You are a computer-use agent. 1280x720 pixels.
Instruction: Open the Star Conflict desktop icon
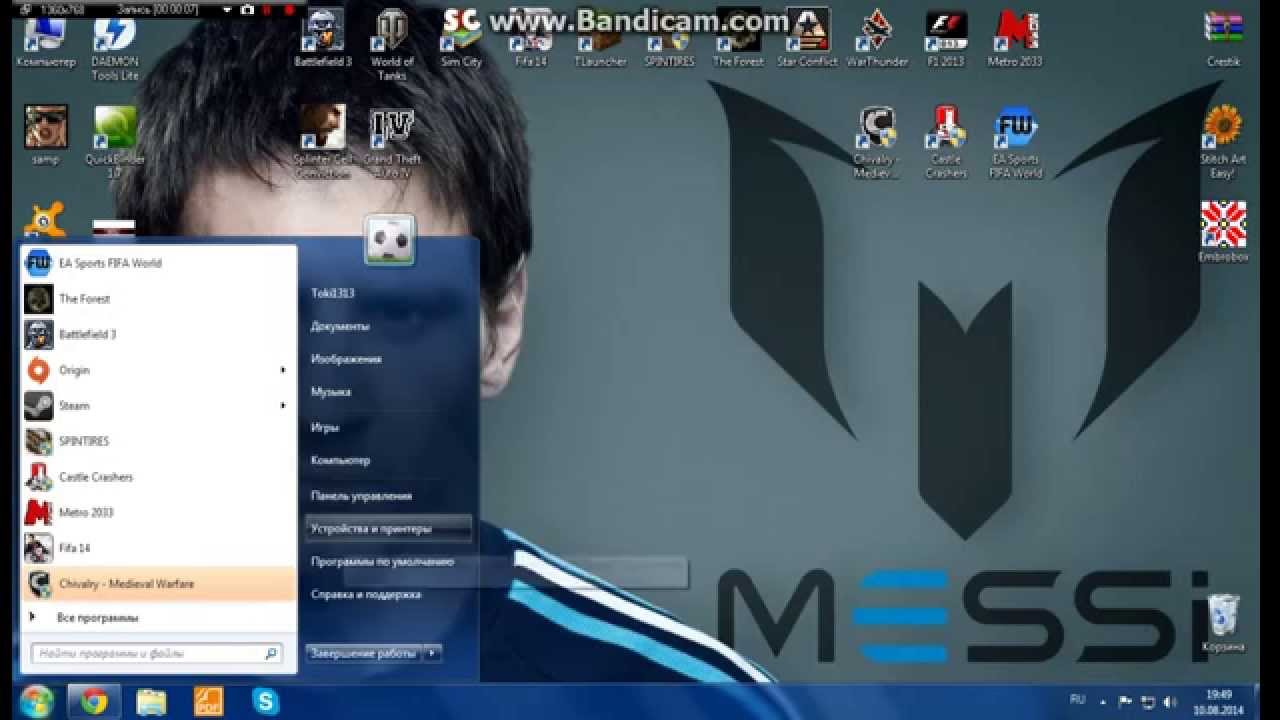click(807, 38)
